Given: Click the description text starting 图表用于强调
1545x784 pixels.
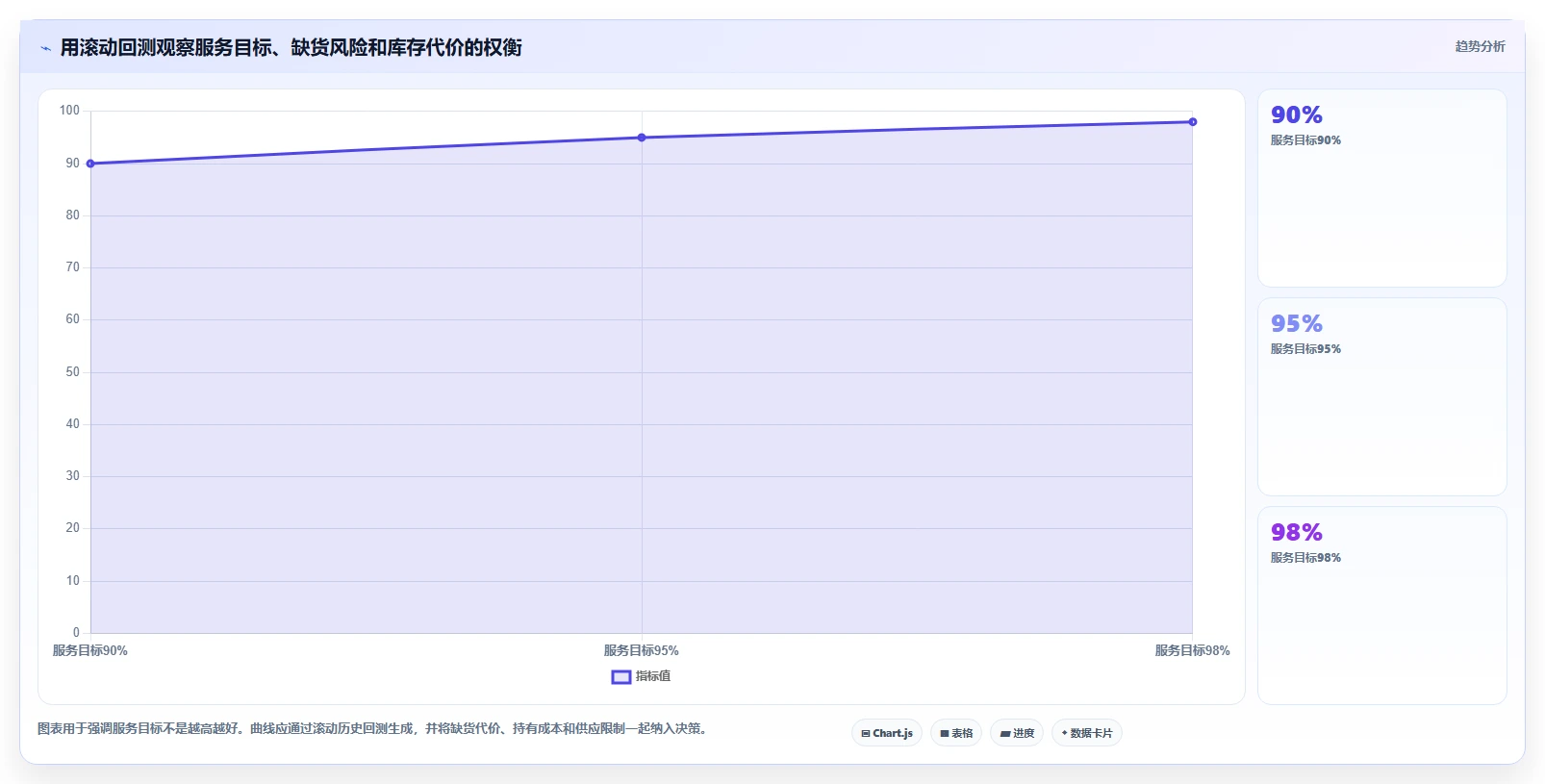Looking at the screenshot, I should pyautogui.click(x=375, y=729).
